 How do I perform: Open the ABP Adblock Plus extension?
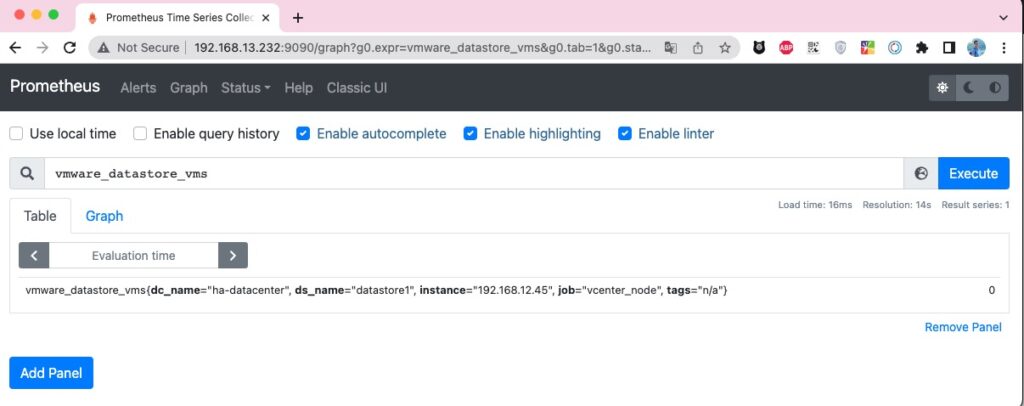coord(786,48)
